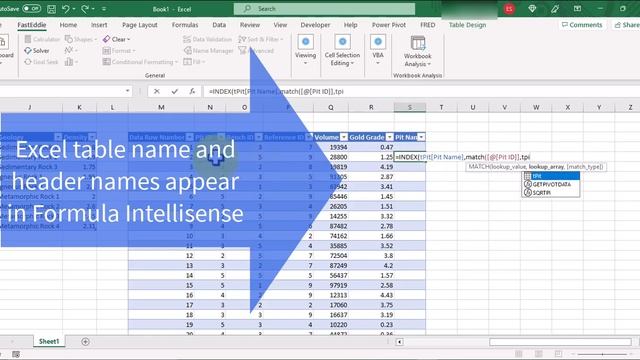This screenshot has width=640, height=360.
Task: Open the Gold Grade filter dropdown
Action: [x=389, y=137]
